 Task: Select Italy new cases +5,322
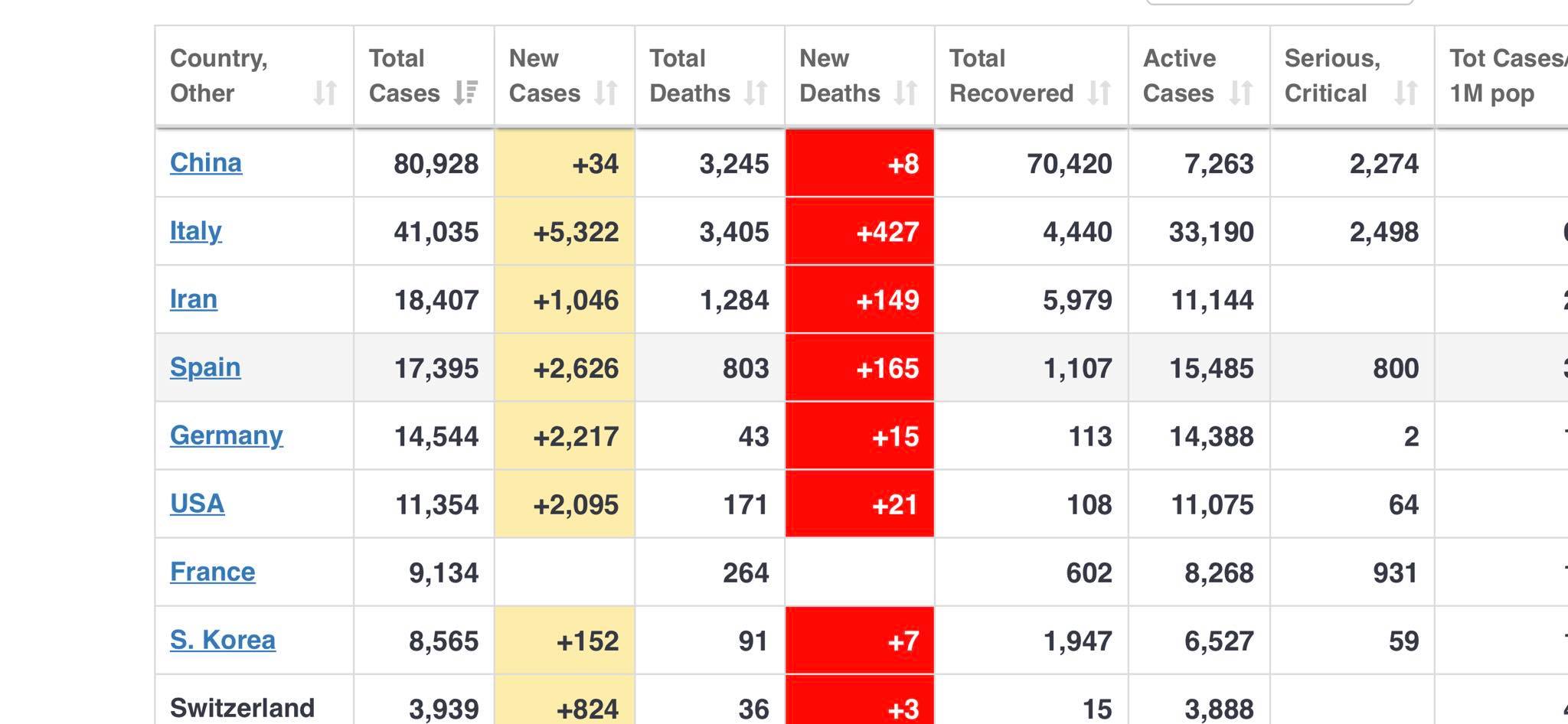(576, 232)
